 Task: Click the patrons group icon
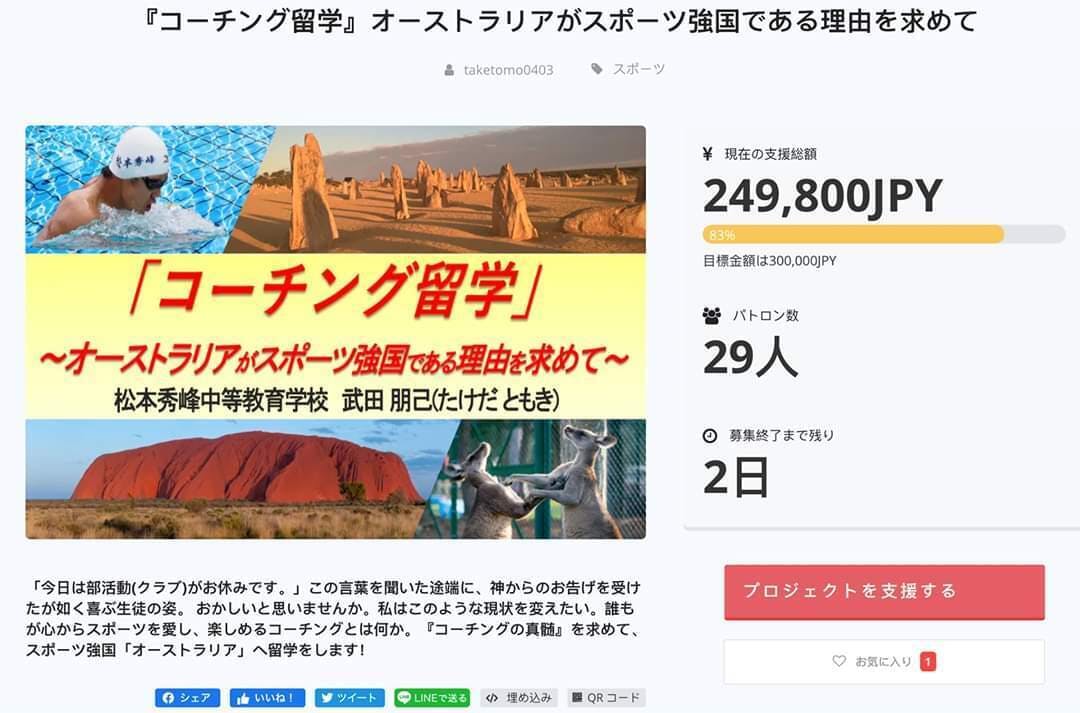click(x=711, y=315)
